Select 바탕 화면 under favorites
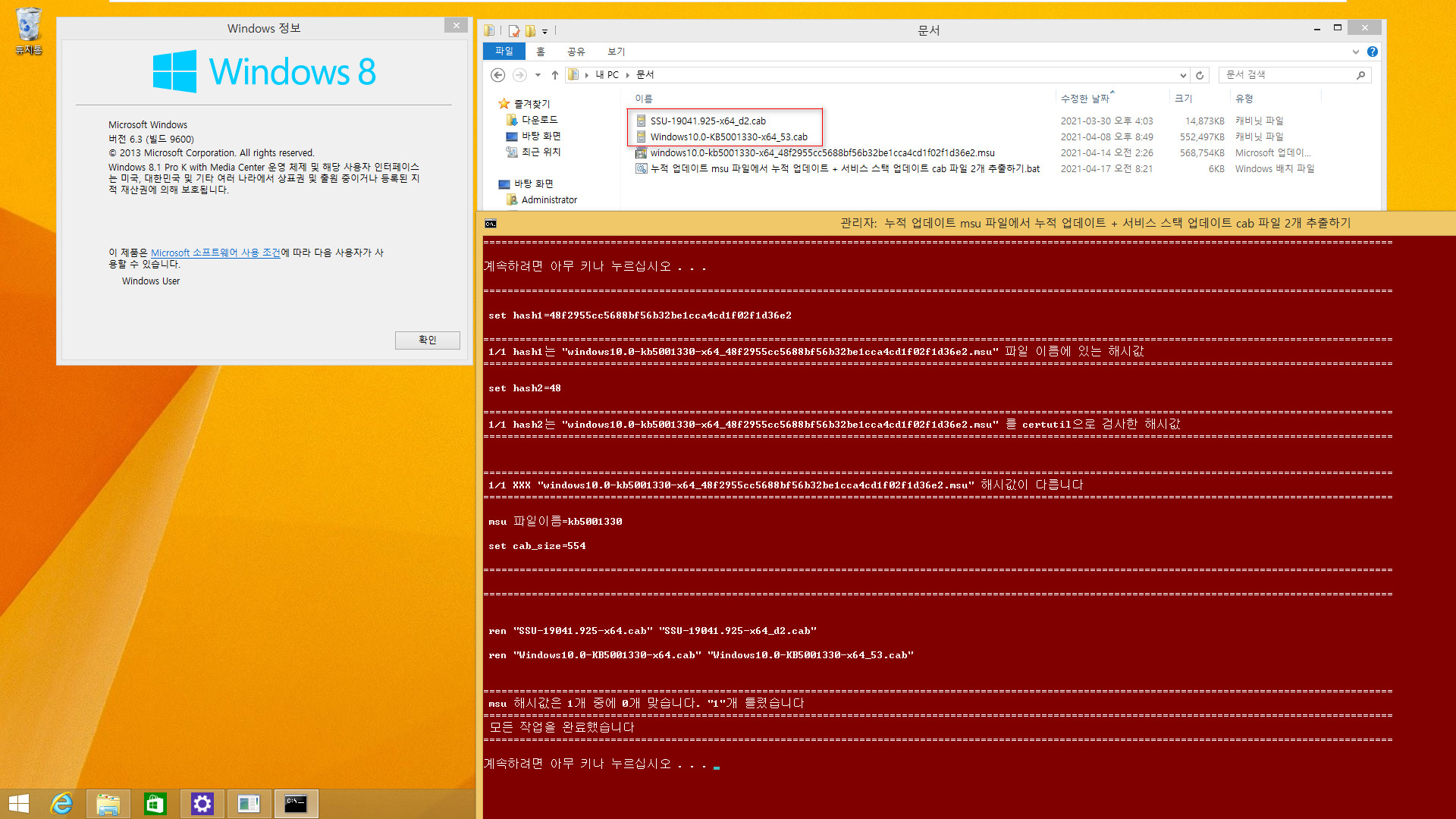This screenshot has height=819, width=1456. point(541,136)
